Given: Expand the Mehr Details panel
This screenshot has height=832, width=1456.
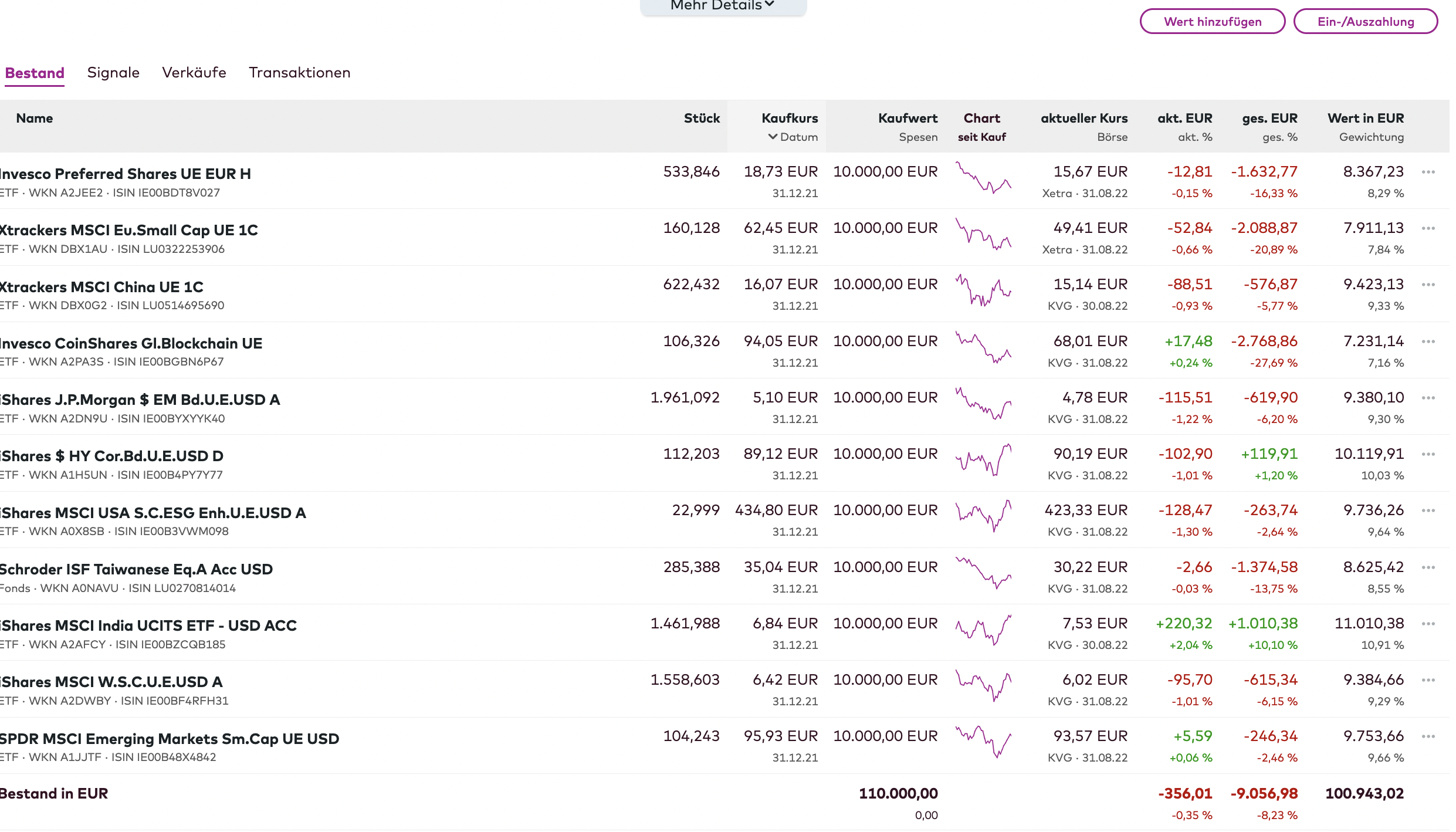Looking at the screenshot, I should (723, 6).
